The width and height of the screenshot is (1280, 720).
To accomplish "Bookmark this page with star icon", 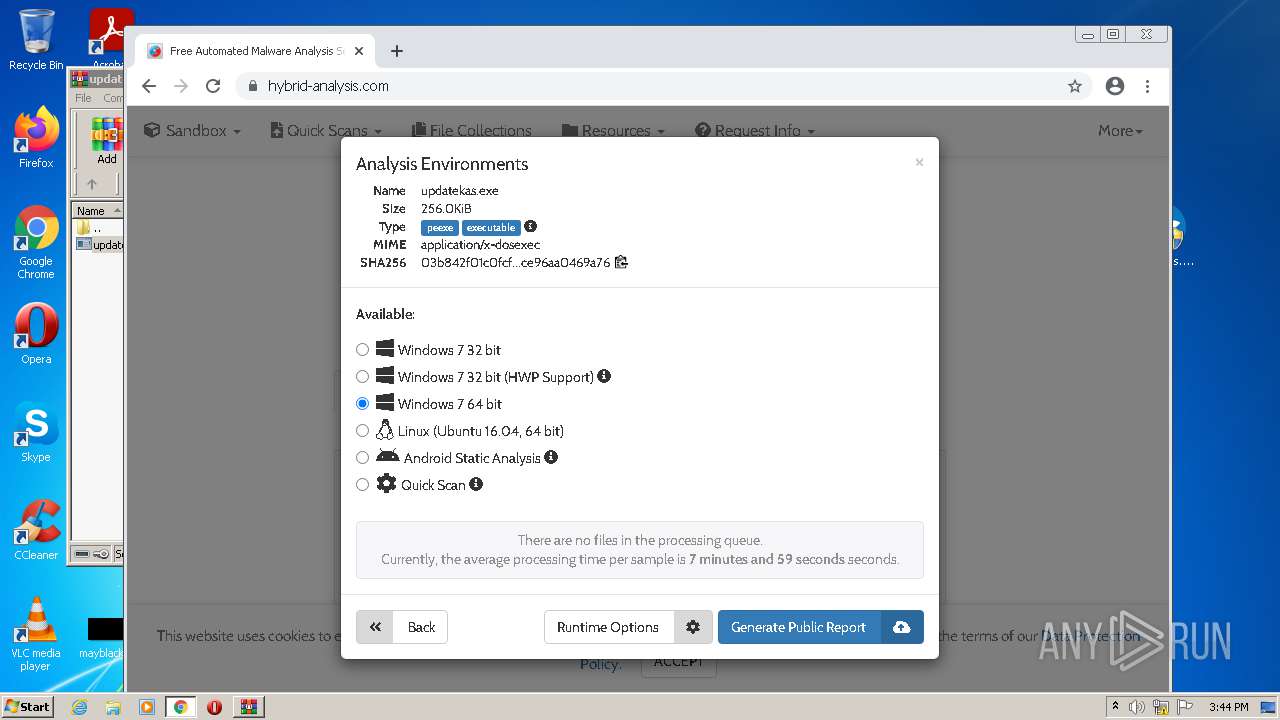I will (x=1075, y=86).
